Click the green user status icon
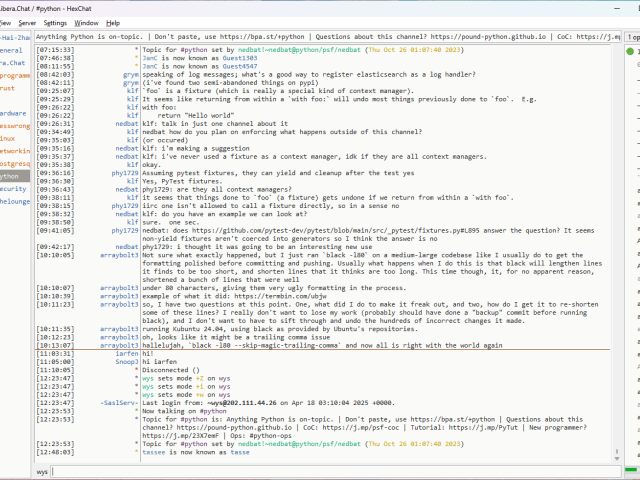 632,50
